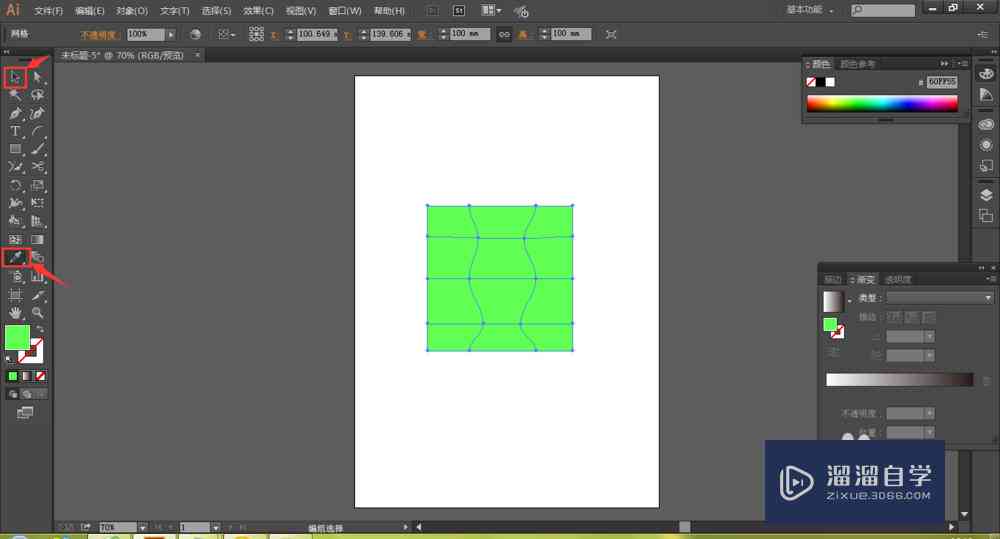Click the hex color value field

[942, 82]
